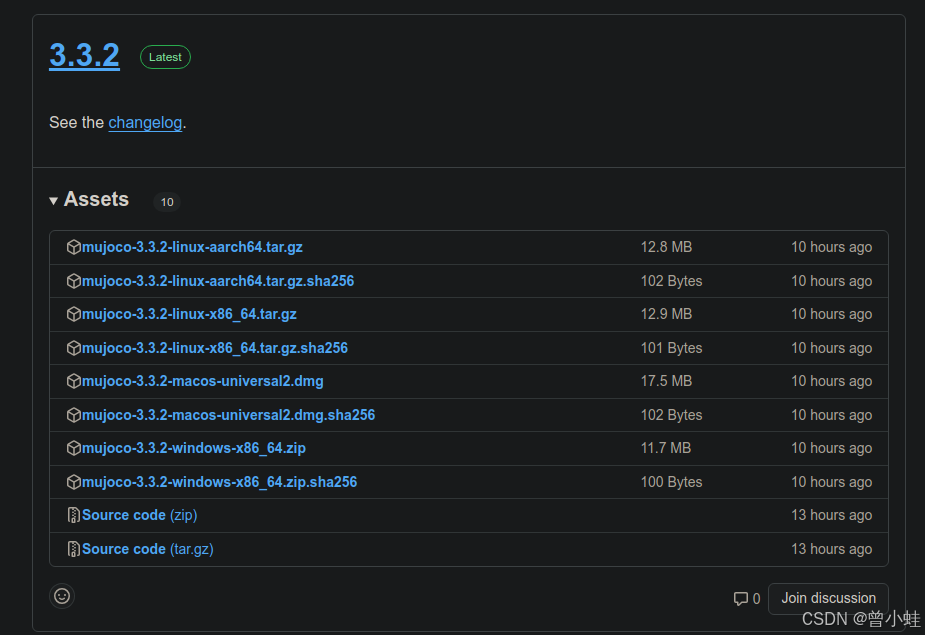Download mujoco-3.3.2-windows-x86_64.zip
The image size is (925, 635).
pos(193,449)
